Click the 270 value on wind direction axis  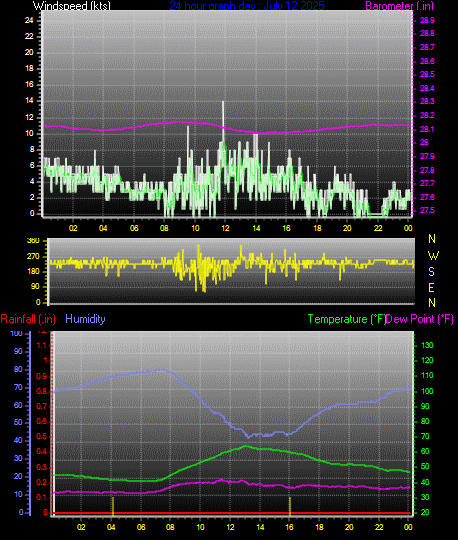(x=33, y=257)
